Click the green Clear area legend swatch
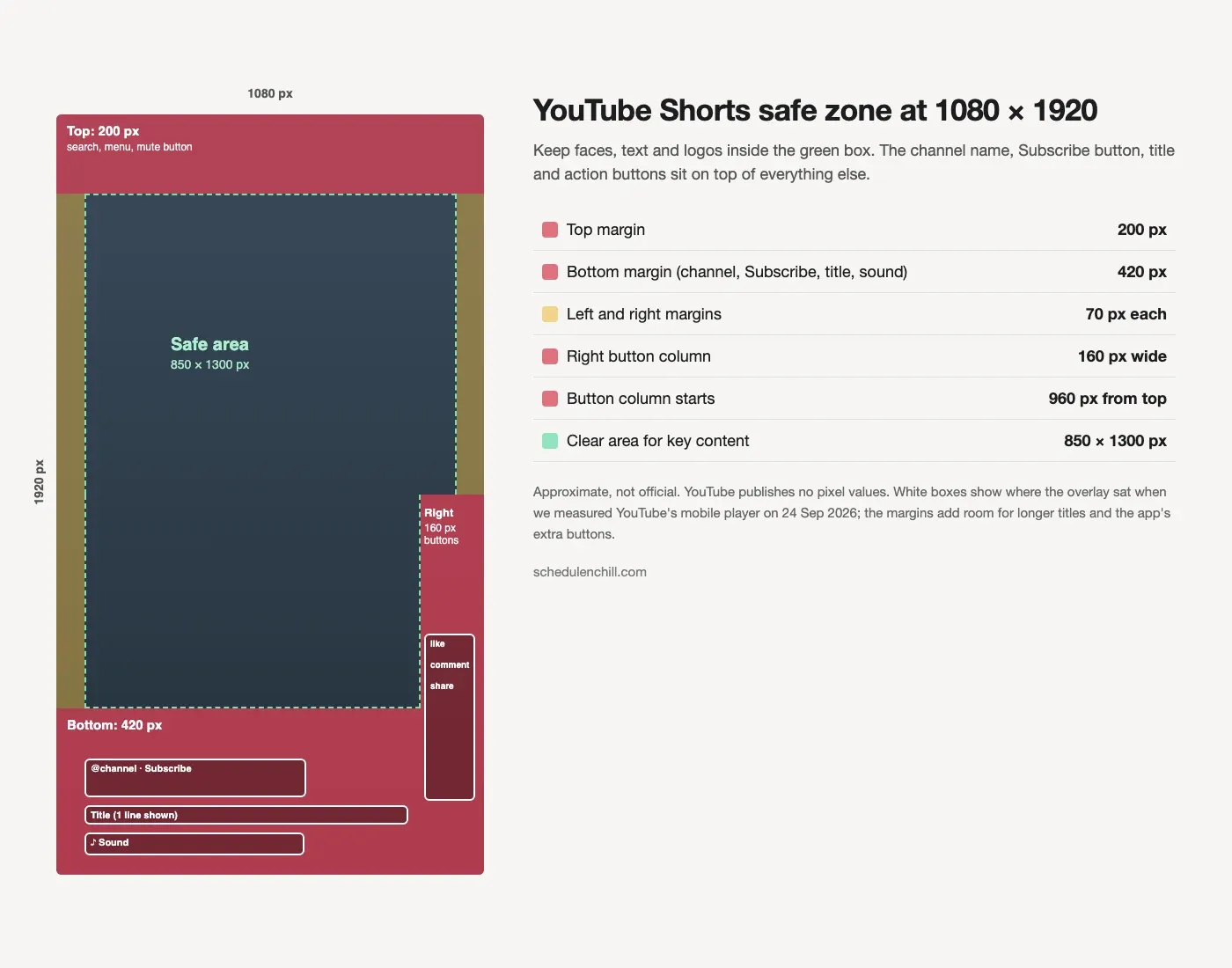The height and width of the screenshot is (968, 1232). click(x=550, y=441)
